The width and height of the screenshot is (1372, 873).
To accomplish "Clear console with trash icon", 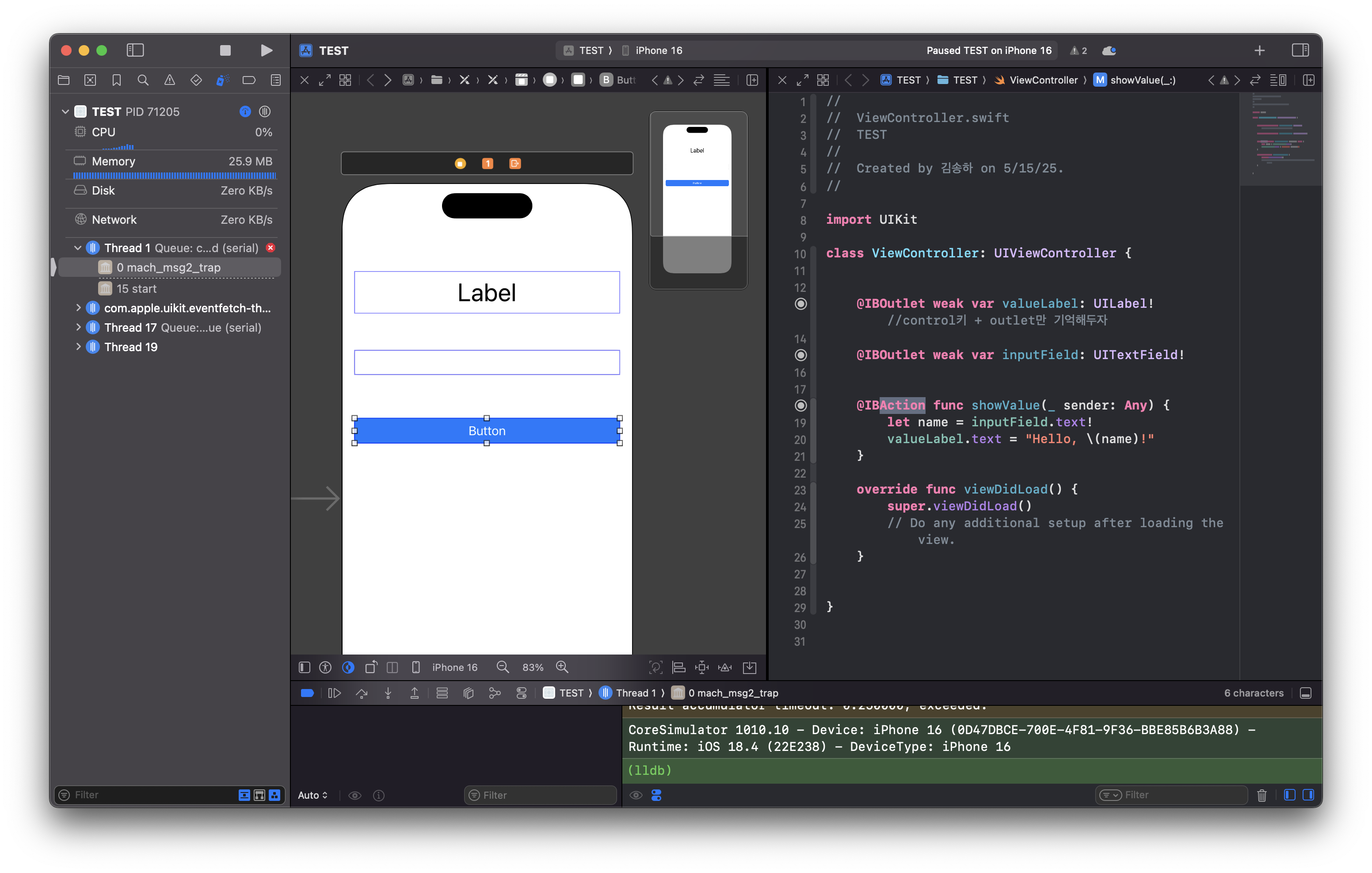I will (x=1261, y=795).
